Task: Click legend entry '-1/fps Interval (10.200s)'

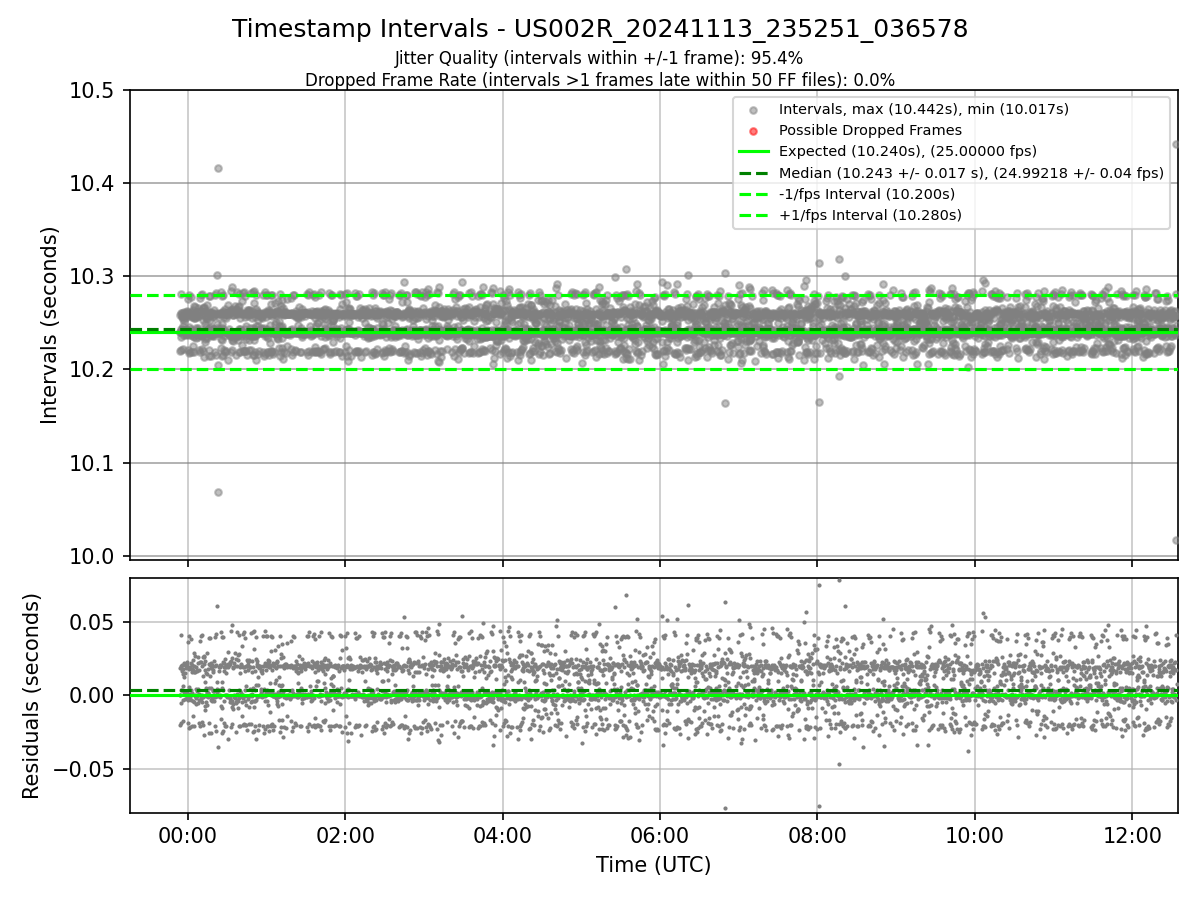Action: [867, 194]
